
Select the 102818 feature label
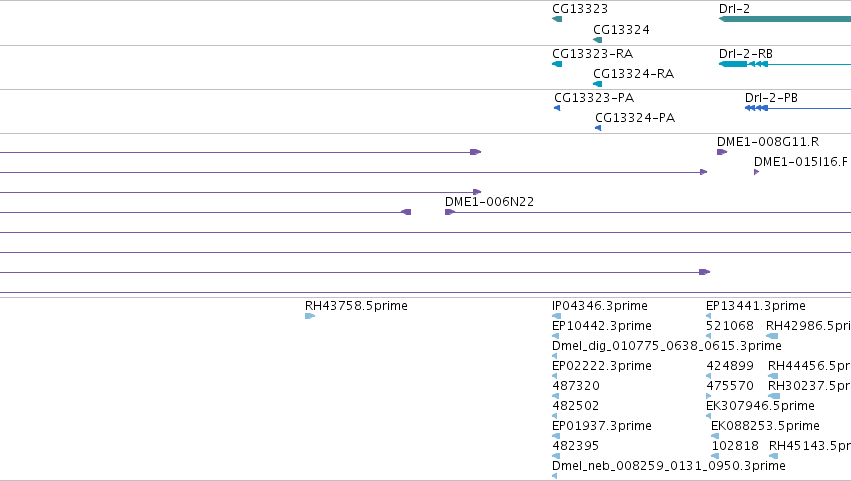click(x=735, y=446)
